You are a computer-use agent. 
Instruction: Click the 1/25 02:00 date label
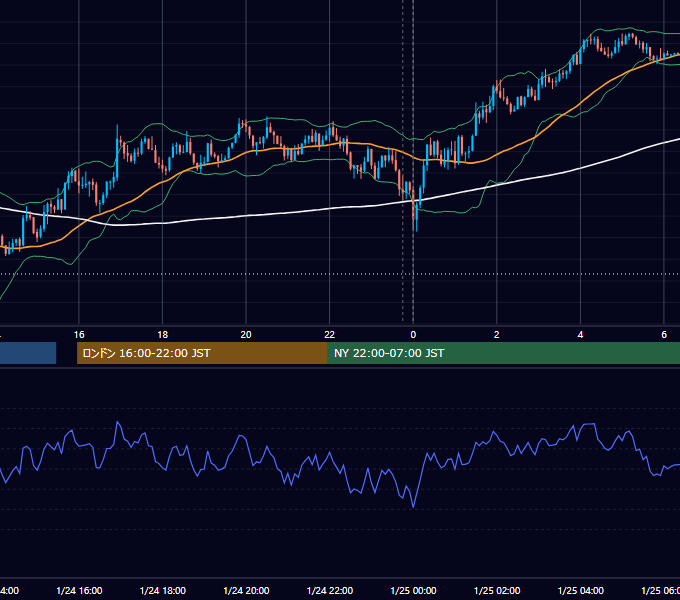pos(497,591)
